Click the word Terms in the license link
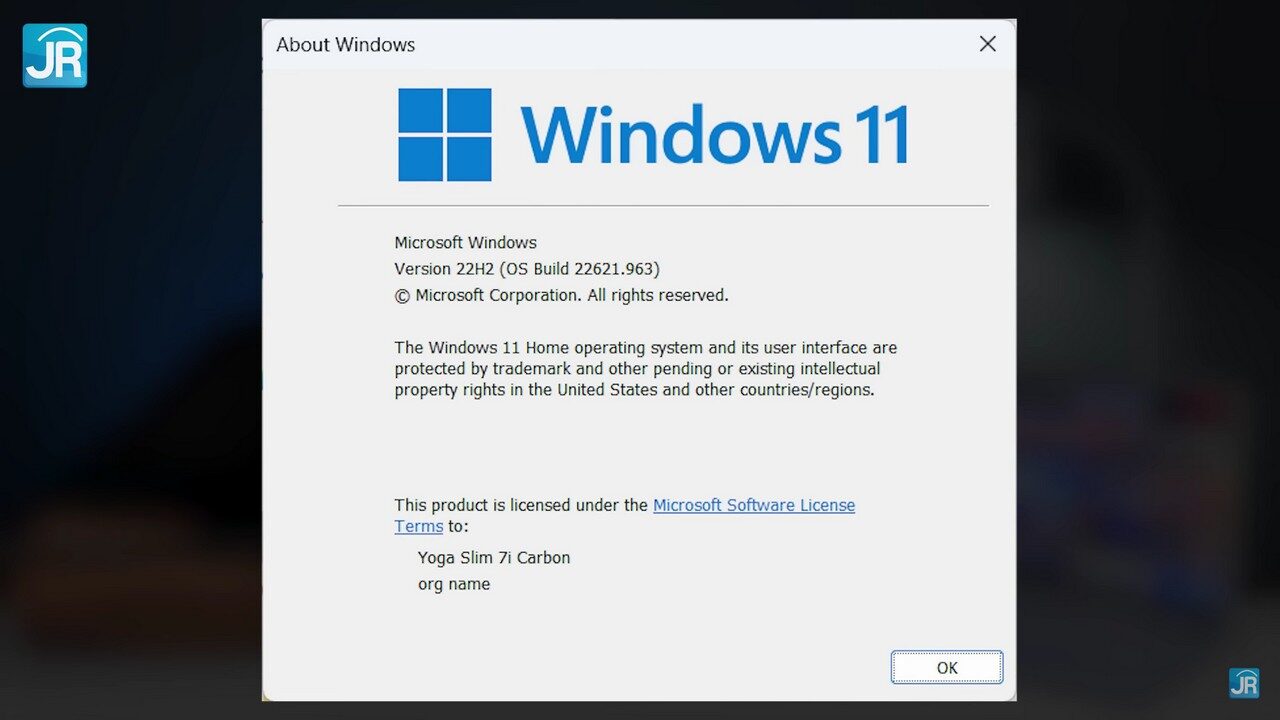 click(x=418, y=526)
